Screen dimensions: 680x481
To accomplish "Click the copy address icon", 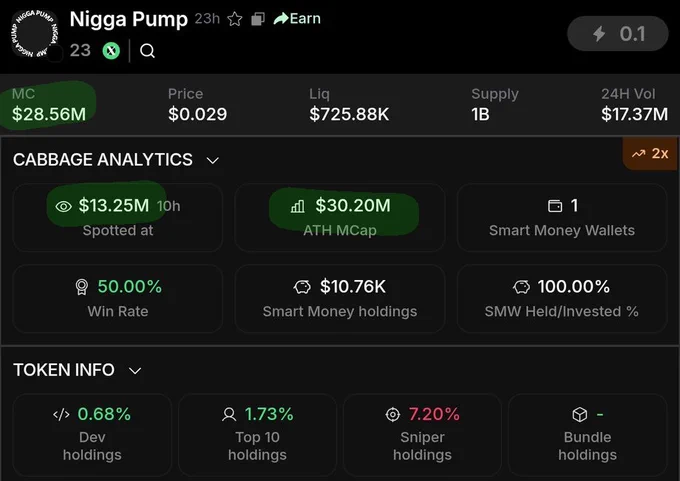I will (258, 19).
